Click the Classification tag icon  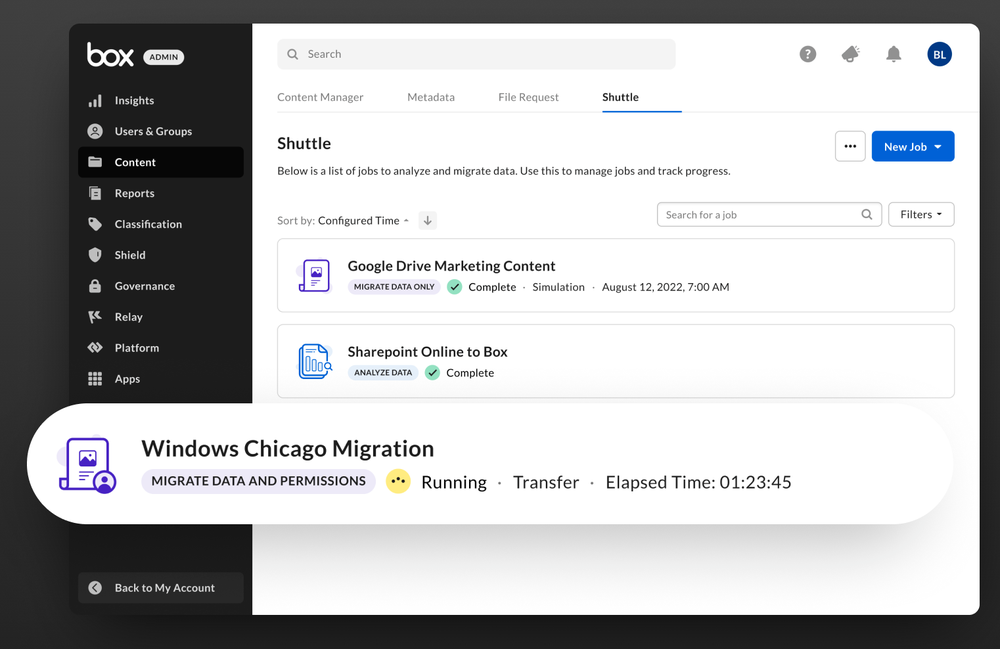tap(95, 224)
